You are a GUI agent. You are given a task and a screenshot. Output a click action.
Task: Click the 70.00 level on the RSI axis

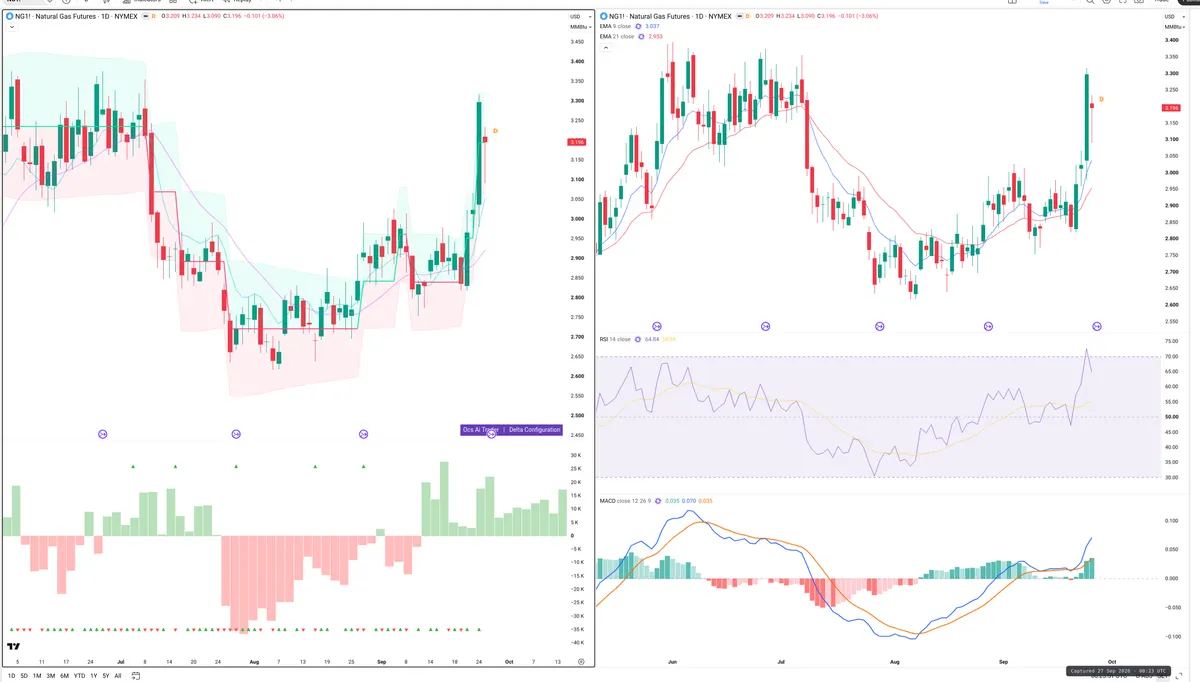click(x=1171, y=357)
